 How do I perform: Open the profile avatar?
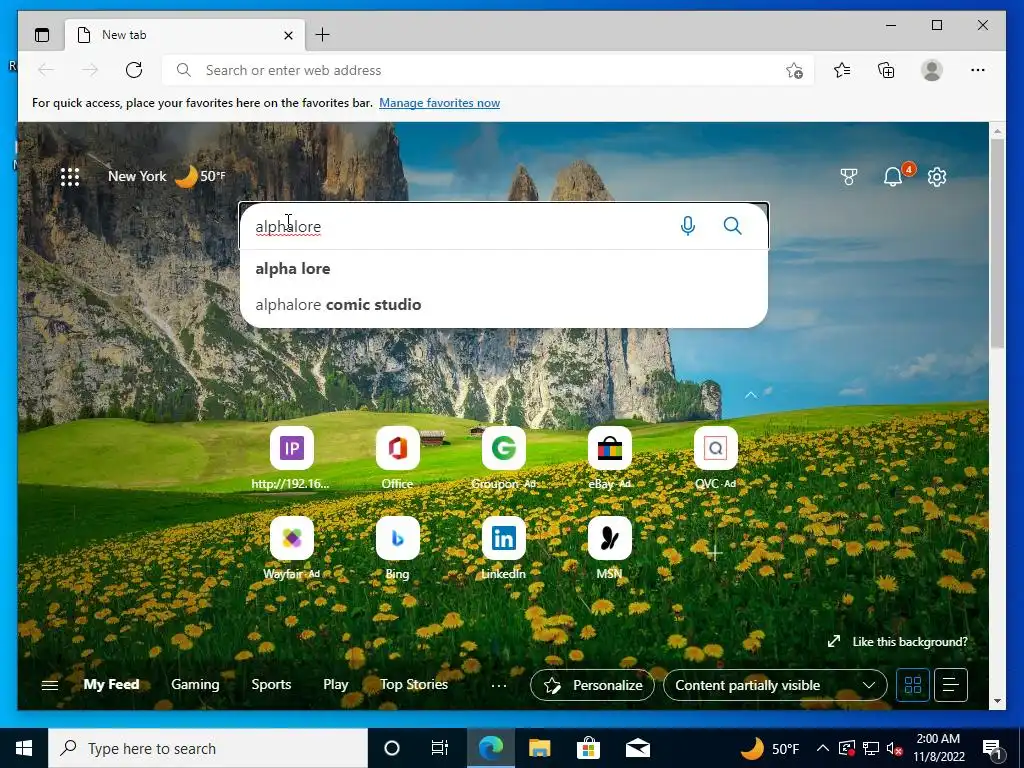click(x=932, y=70)
